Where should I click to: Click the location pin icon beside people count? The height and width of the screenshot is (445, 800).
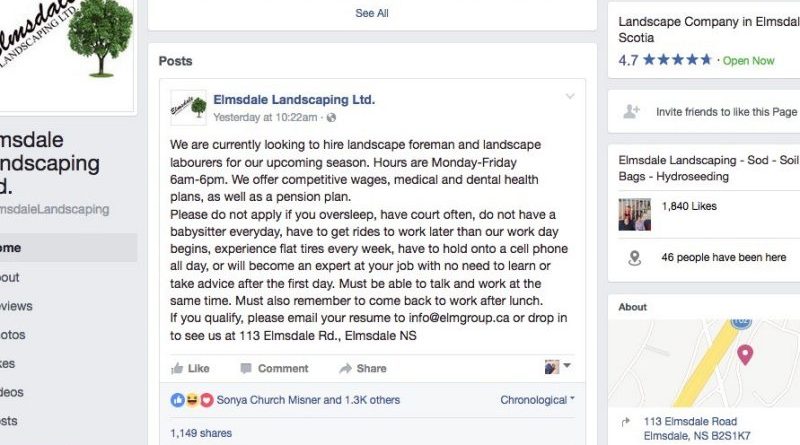point(632,258)
